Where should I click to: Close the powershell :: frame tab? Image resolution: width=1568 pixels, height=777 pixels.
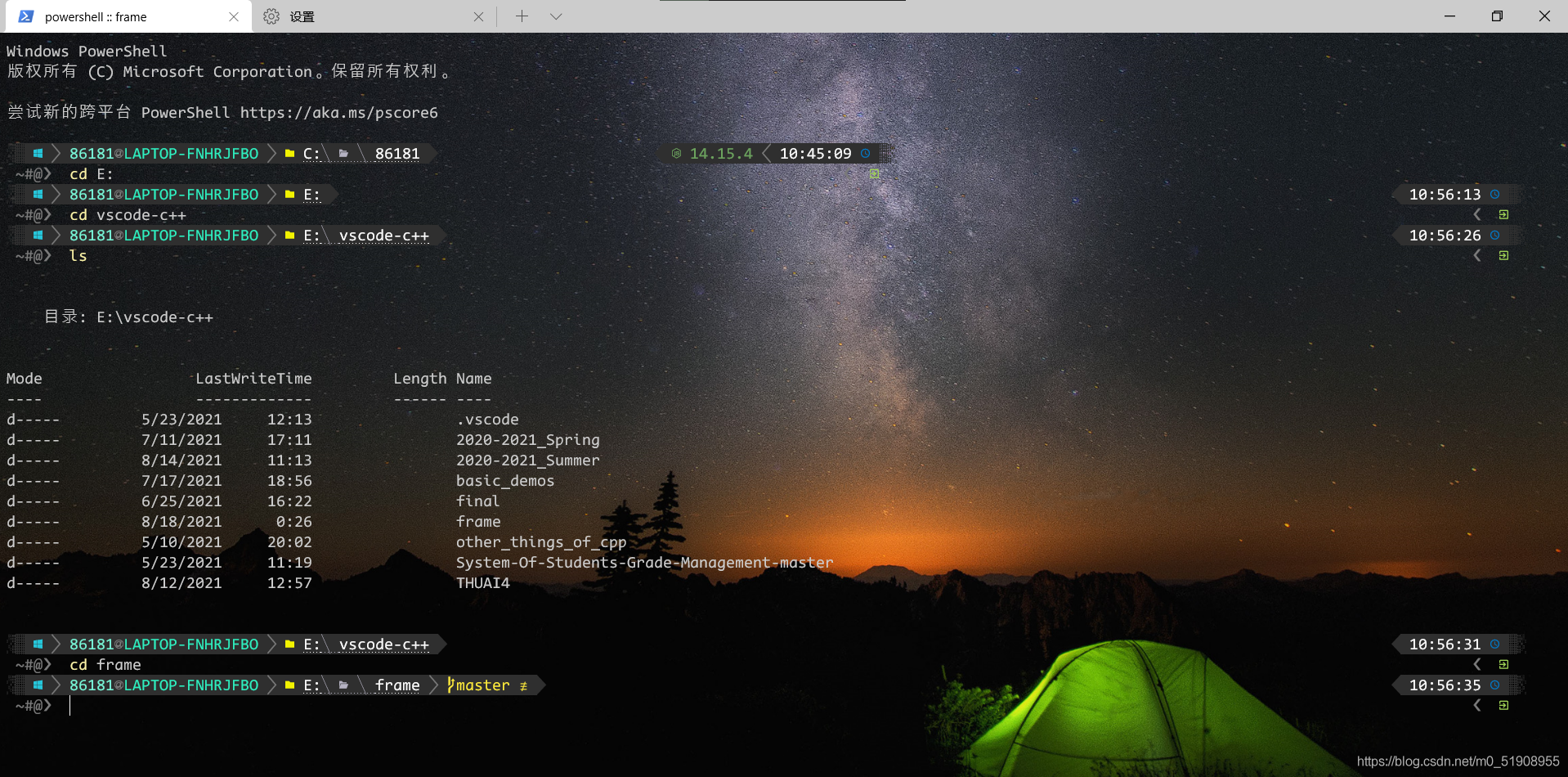click(x=234, y=16)
